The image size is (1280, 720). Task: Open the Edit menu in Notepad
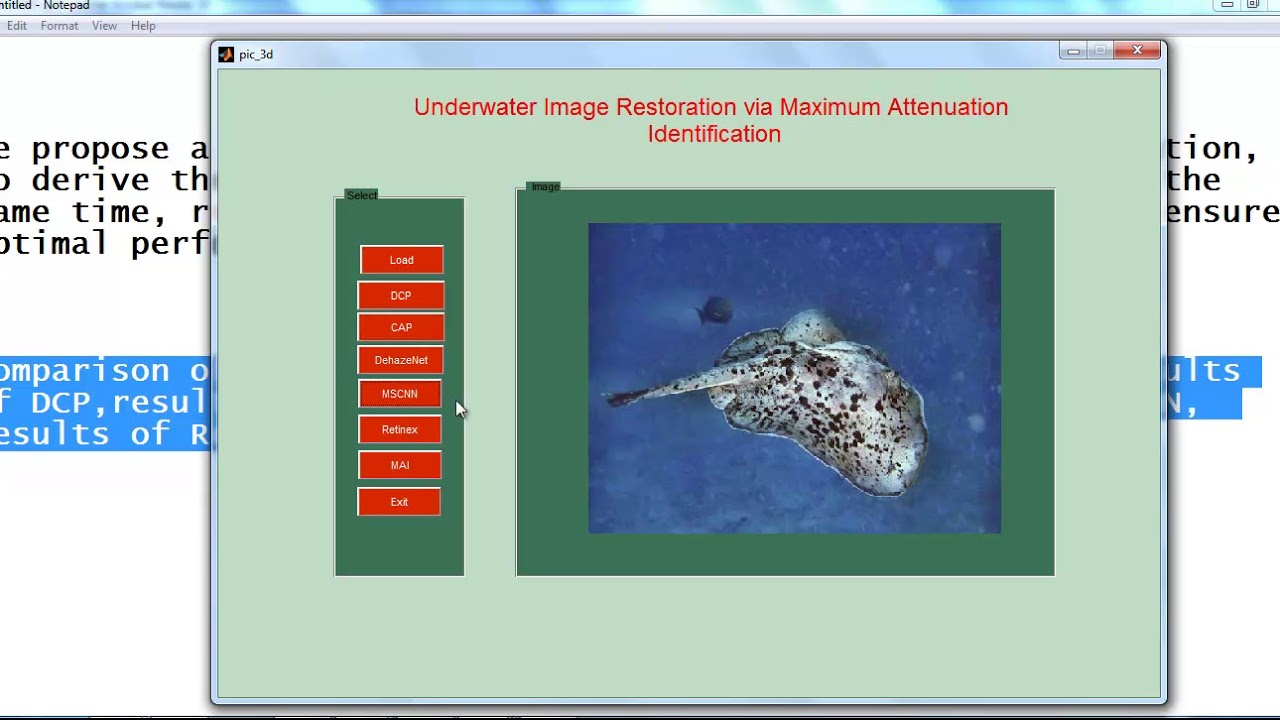click(17, 26)
